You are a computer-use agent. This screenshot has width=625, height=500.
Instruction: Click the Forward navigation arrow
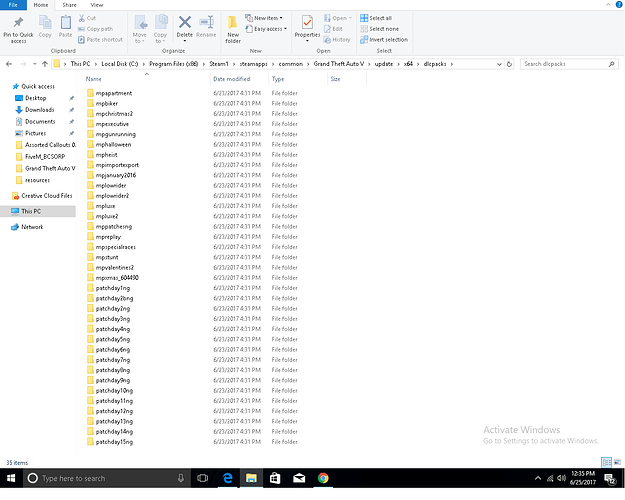tap(23, 64)
